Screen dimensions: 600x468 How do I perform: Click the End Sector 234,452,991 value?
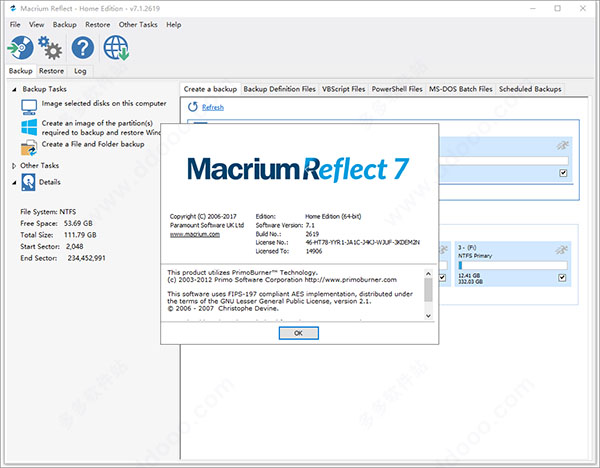86,258
